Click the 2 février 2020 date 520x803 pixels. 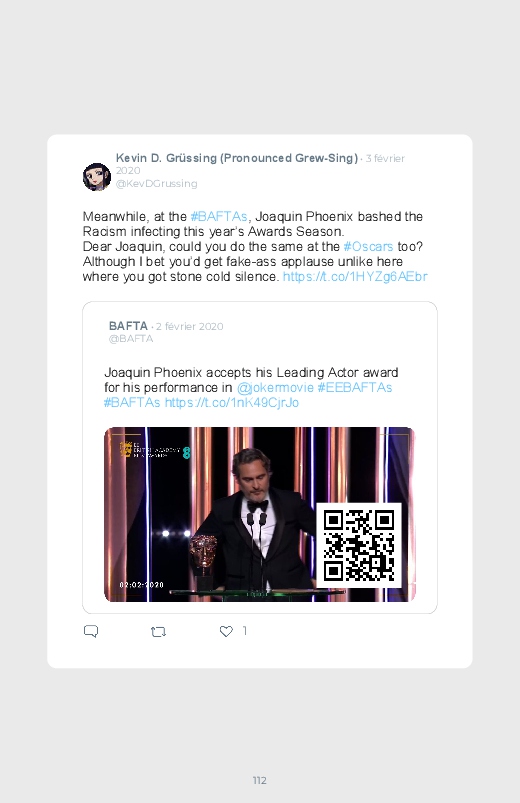click(190, 326)
